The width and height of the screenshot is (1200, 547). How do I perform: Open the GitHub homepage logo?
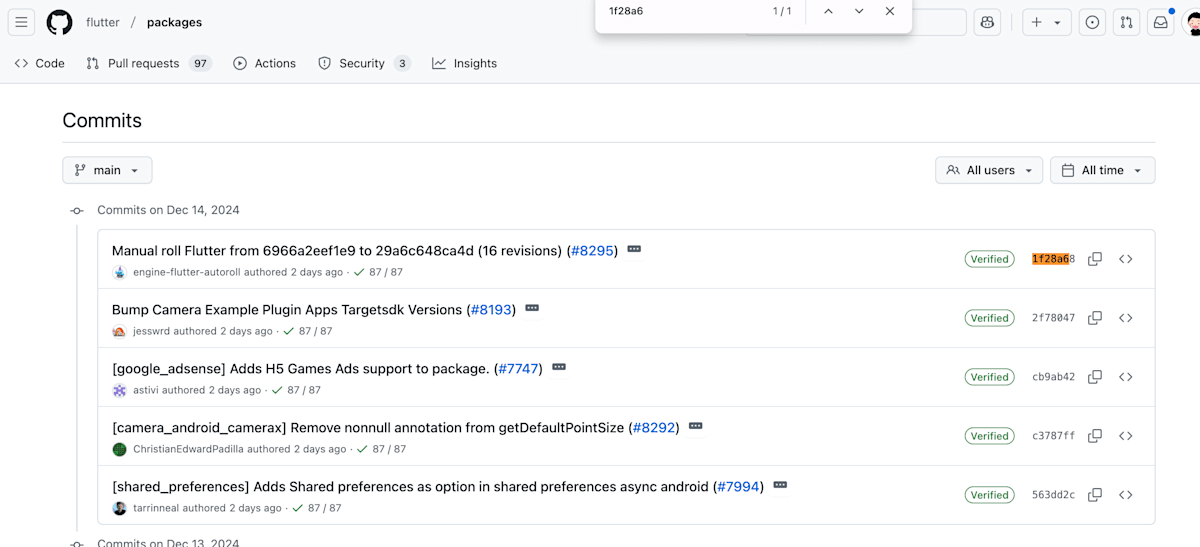59,22
